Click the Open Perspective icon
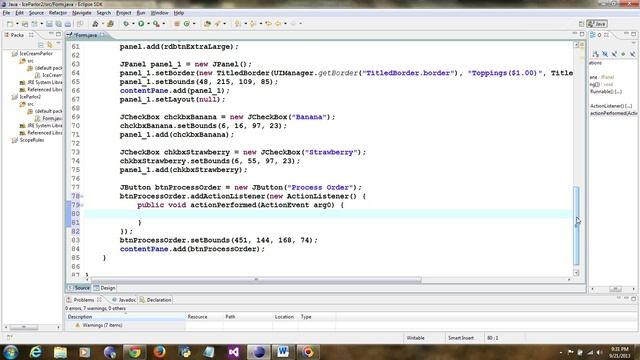 [x=581, y=24]
